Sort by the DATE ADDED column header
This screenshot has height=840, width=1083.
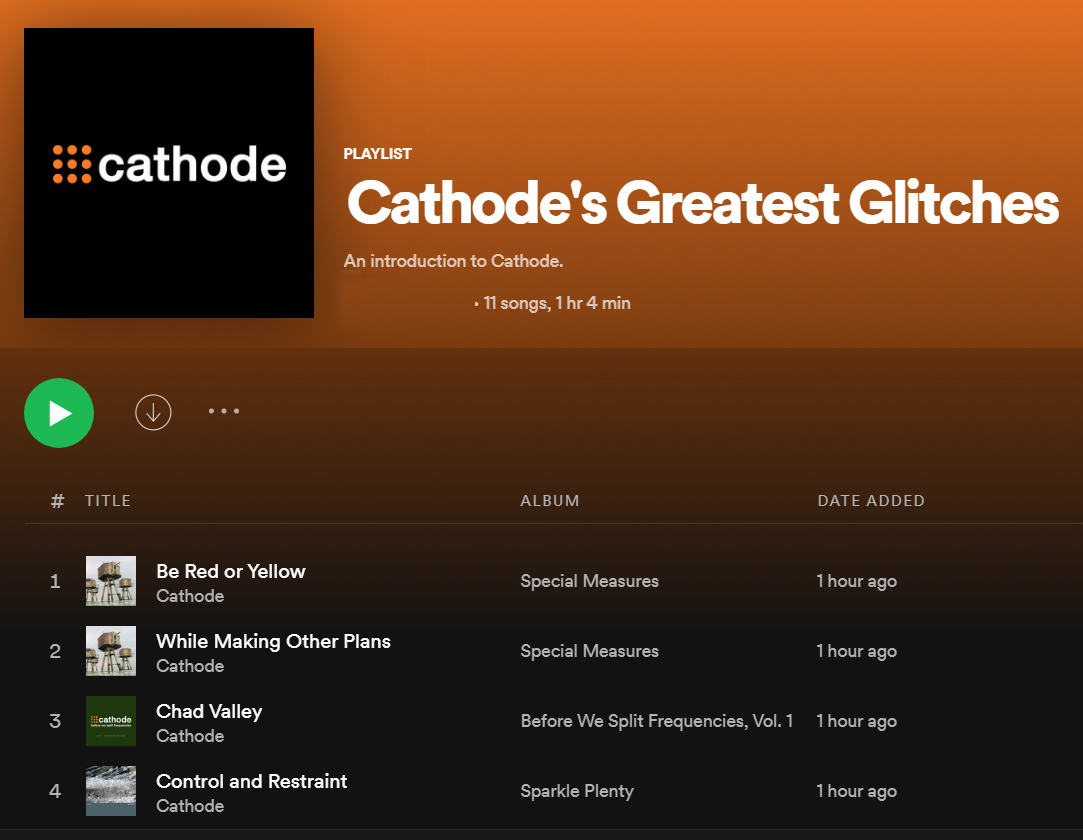[871, 501]
